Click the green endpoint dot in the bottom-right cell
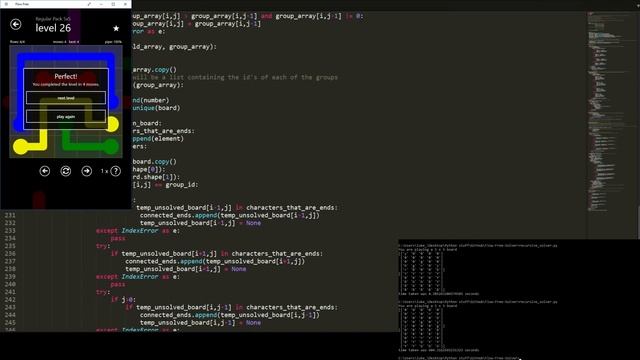The image size is (640, 360). coord(111,147)
